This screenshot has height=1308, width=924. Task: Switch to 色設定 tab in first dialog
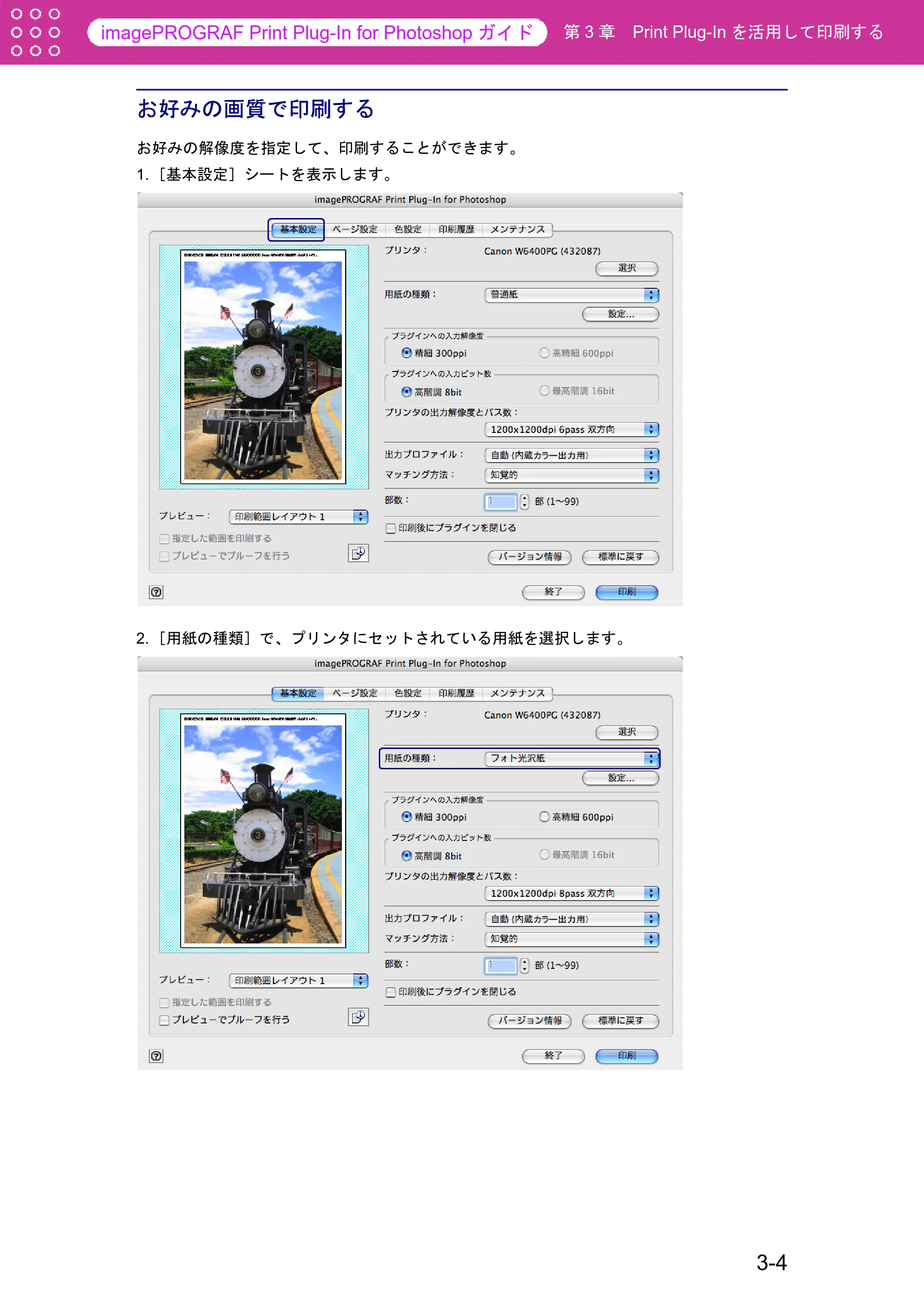[408, 230]
